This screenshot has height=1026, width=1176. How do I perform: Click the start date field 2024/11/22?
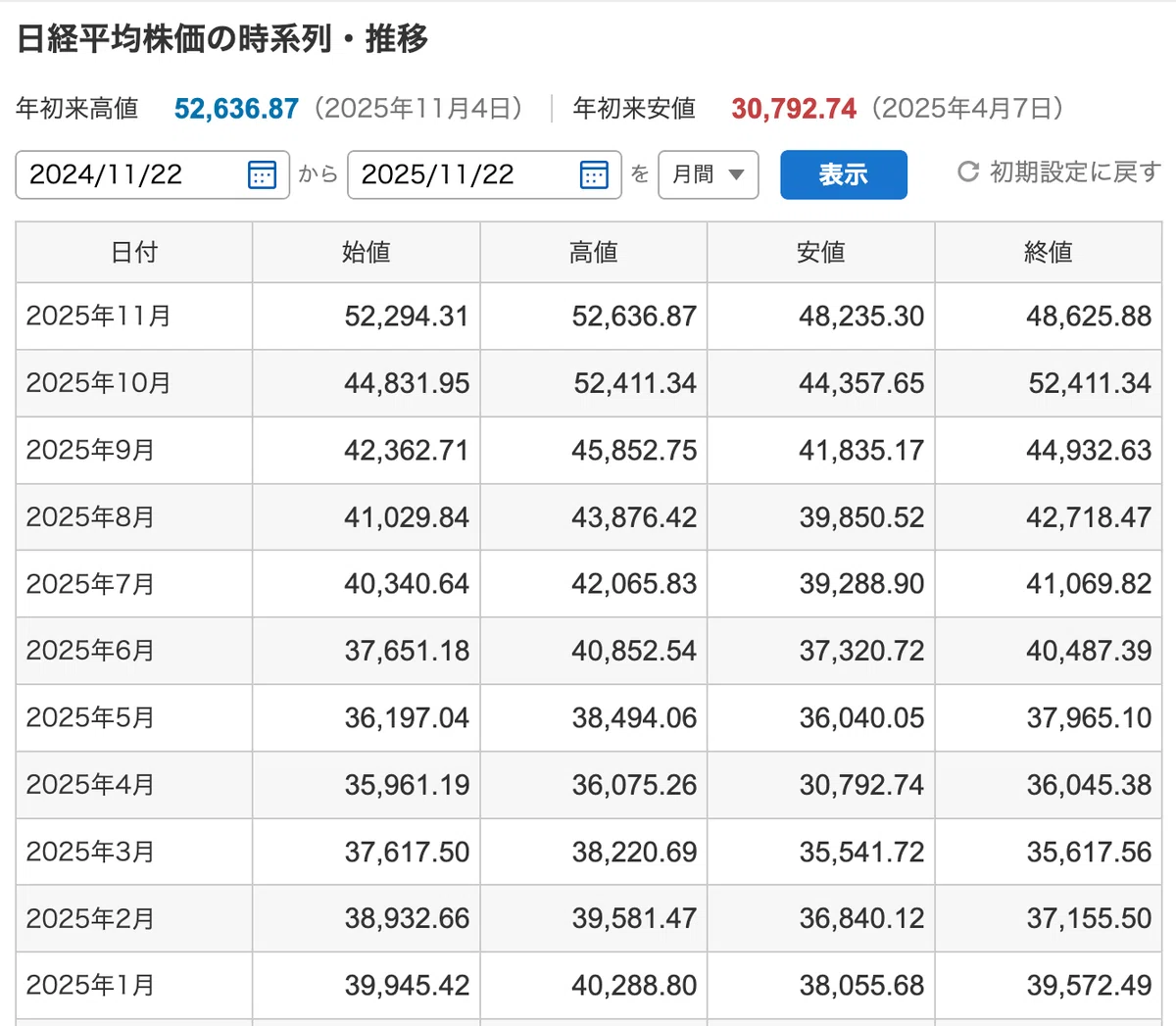(153, 175)
